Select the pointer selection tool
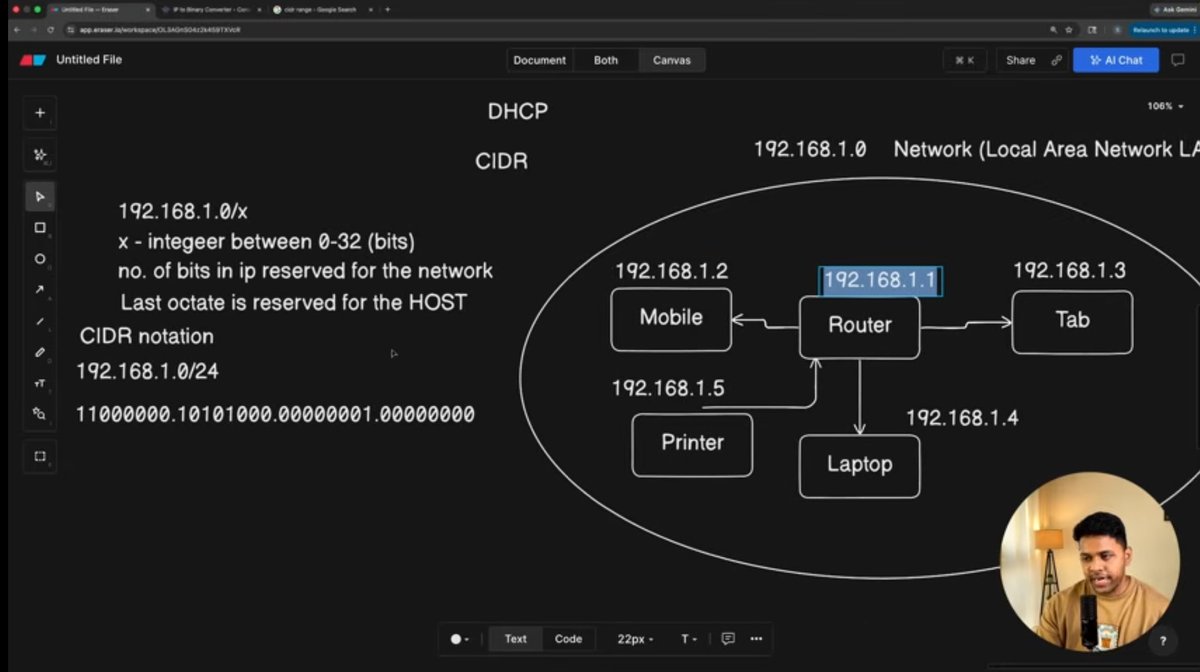The height and width of the screenshot is (672, 1200). coord(40,196)
